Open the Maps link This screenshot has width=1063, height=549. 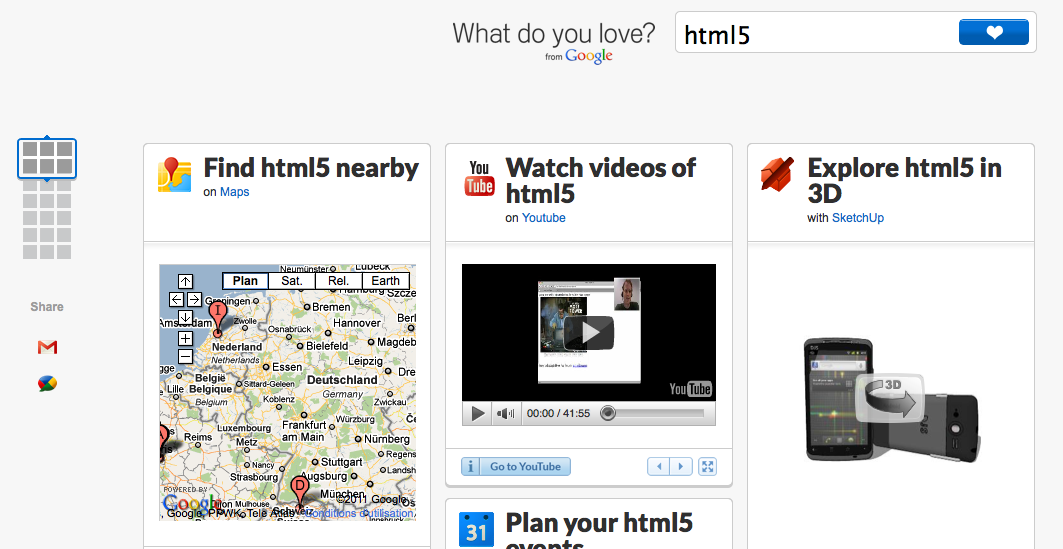coord(235,192)
